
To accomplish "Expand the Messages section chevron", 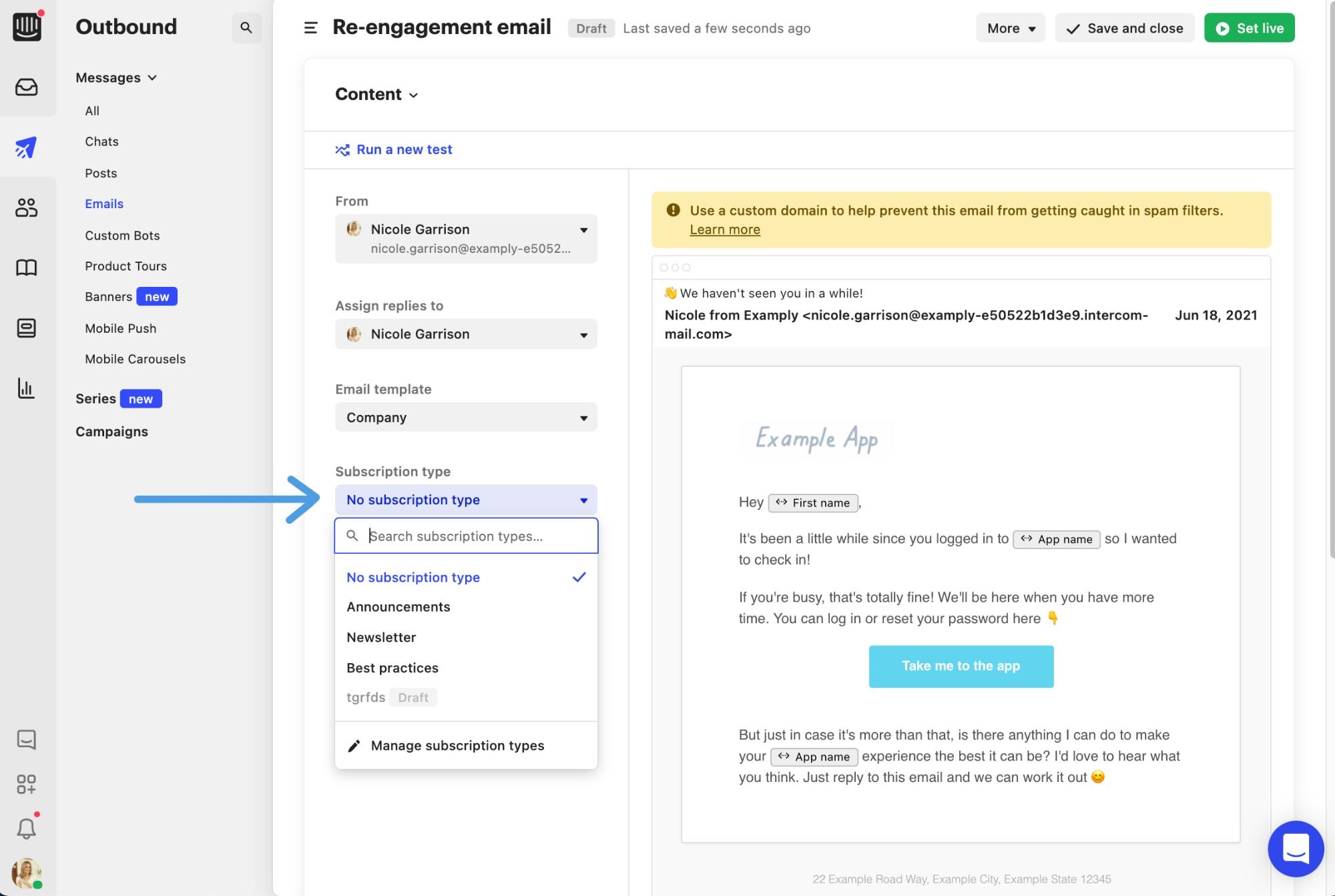I will [152, 78].
